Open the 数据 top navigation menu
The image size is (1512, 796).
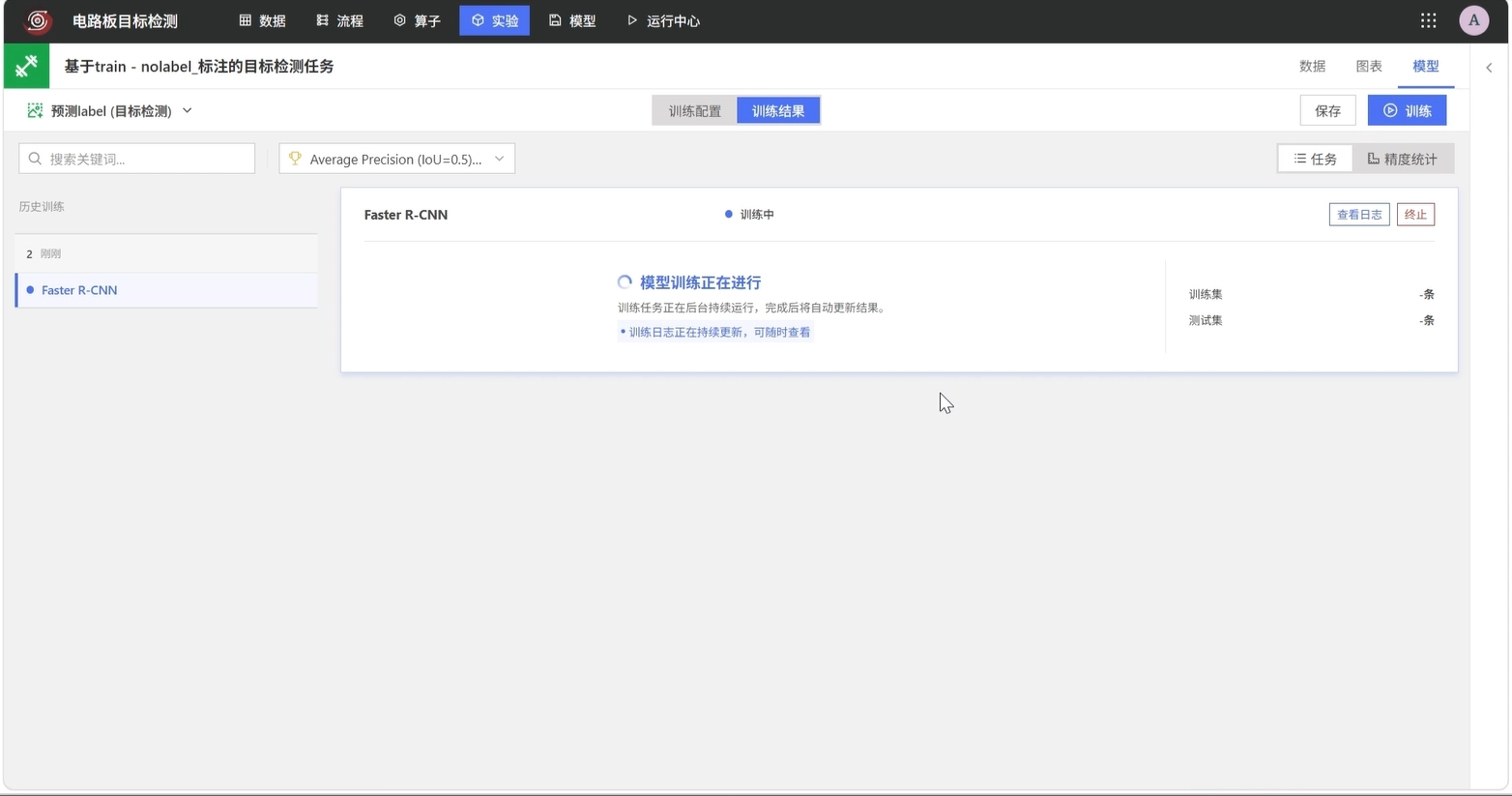coord(262,20)
